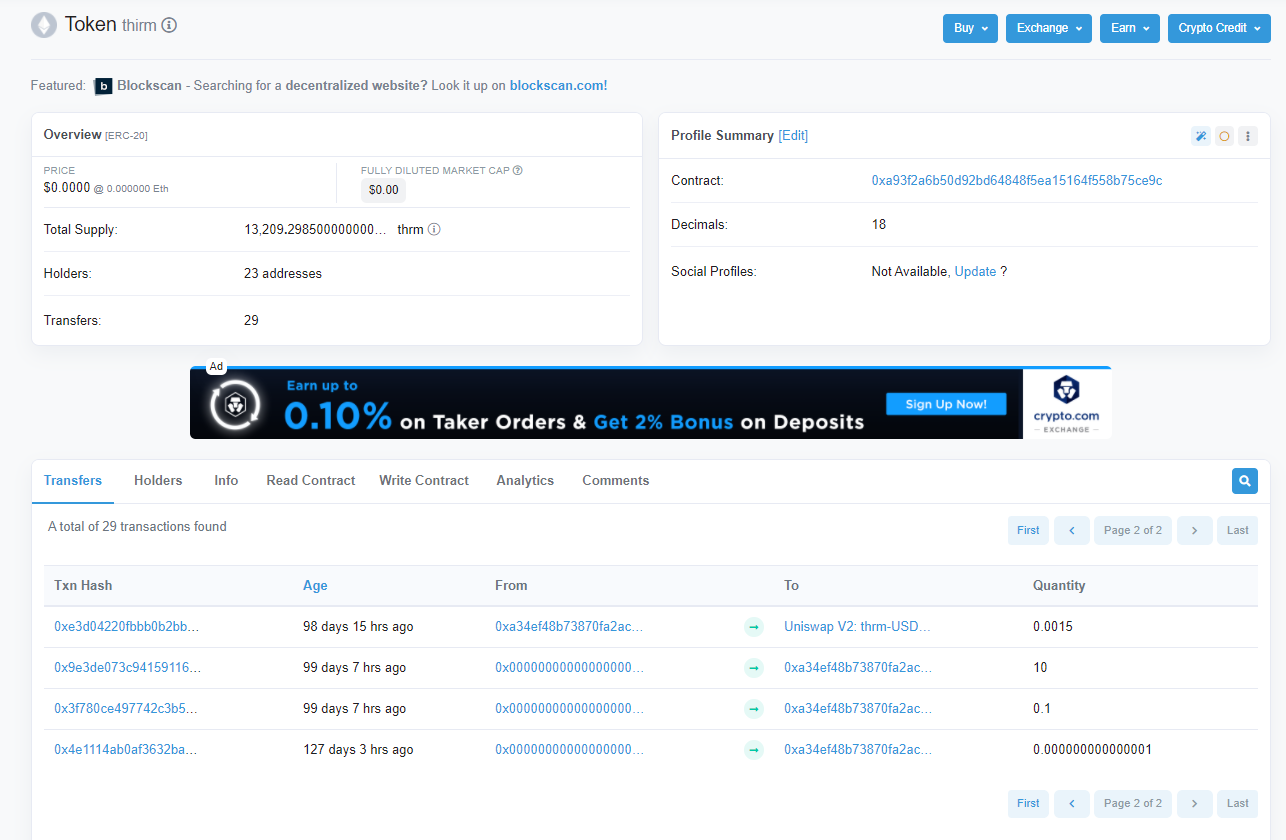Open transaction hash 0x9e3de073c94159116...
The height and width of the screenshot is (840, 1286).
pos(127,668)
